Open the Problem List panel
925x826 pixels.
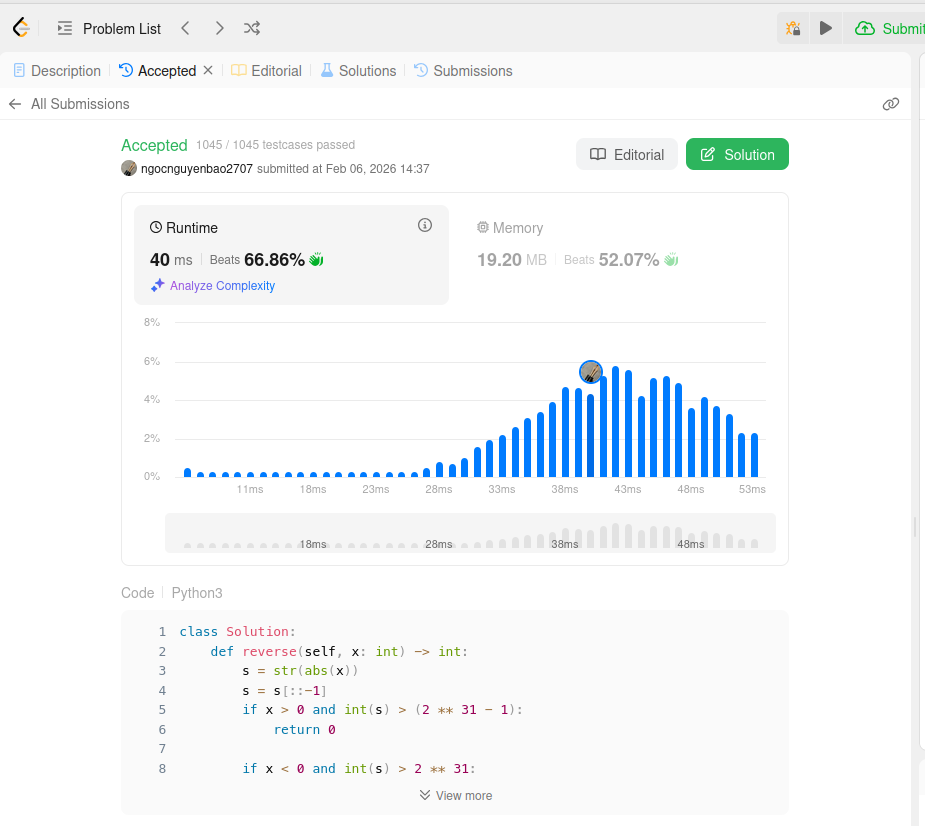pos(109,28)
